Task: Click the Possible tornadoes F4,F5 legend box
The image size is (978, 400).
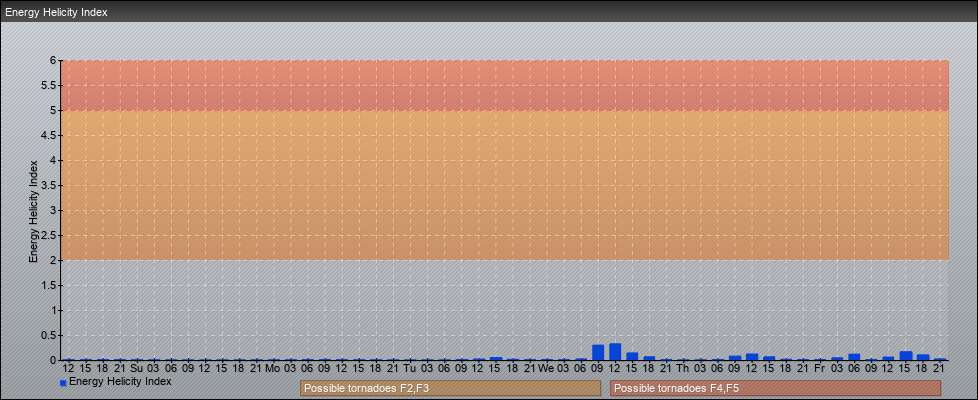Action: point(775,388)
